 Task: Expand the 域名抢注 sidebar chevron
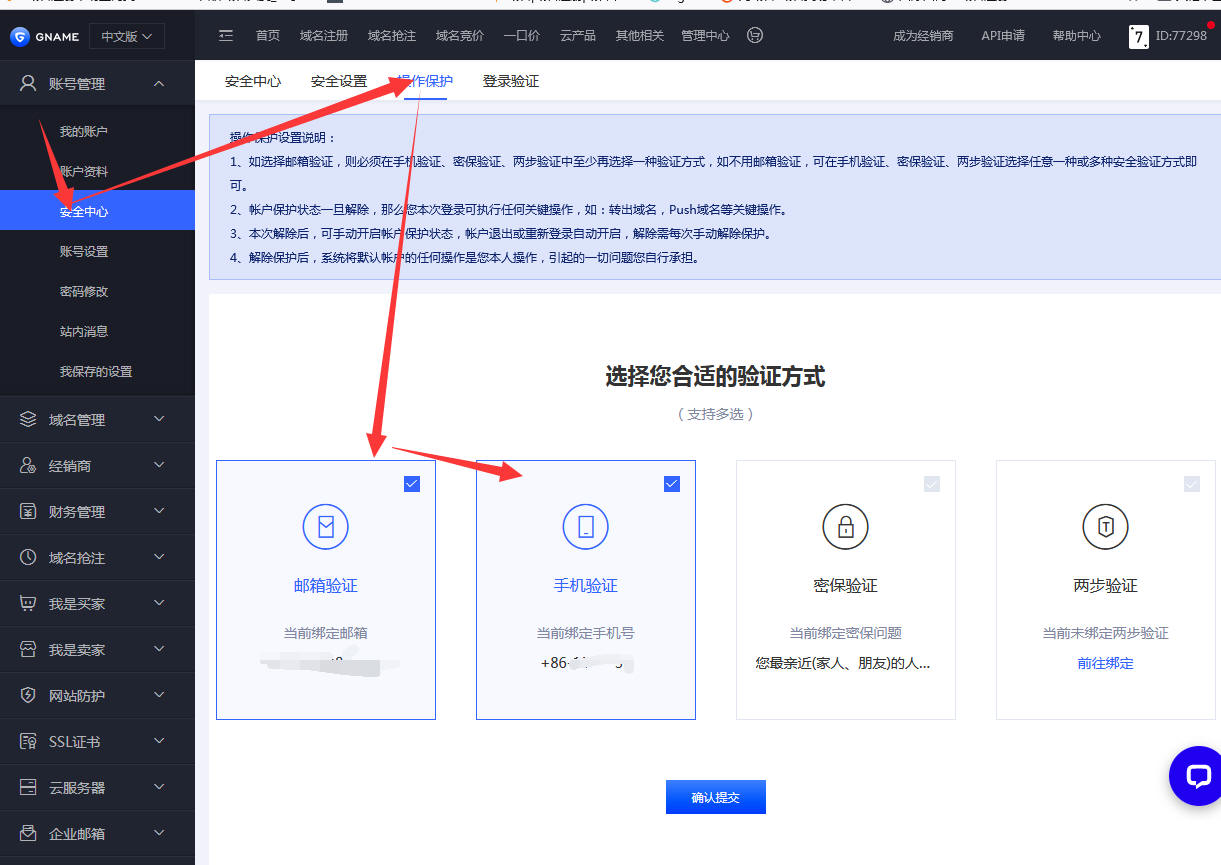(159, 558)
